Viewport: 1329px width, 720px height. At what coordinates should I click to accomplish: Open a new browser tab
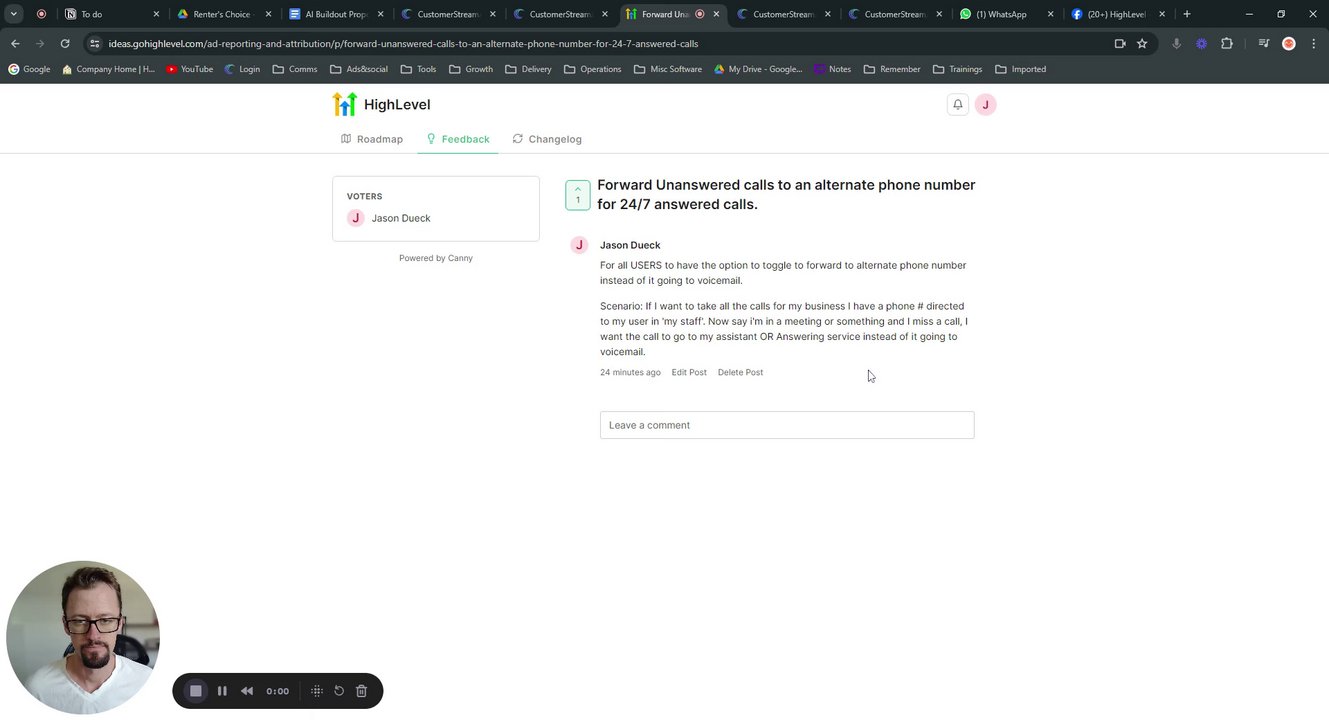point(1187,14)
